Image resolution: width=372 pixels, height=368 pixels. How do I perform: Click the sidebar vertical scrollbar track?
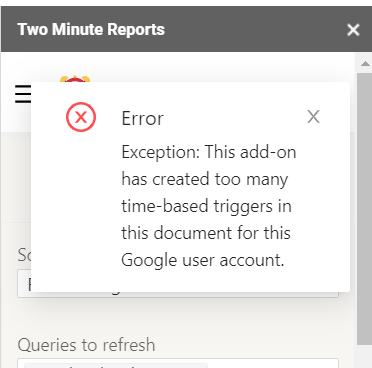click(x=364, y=209)
